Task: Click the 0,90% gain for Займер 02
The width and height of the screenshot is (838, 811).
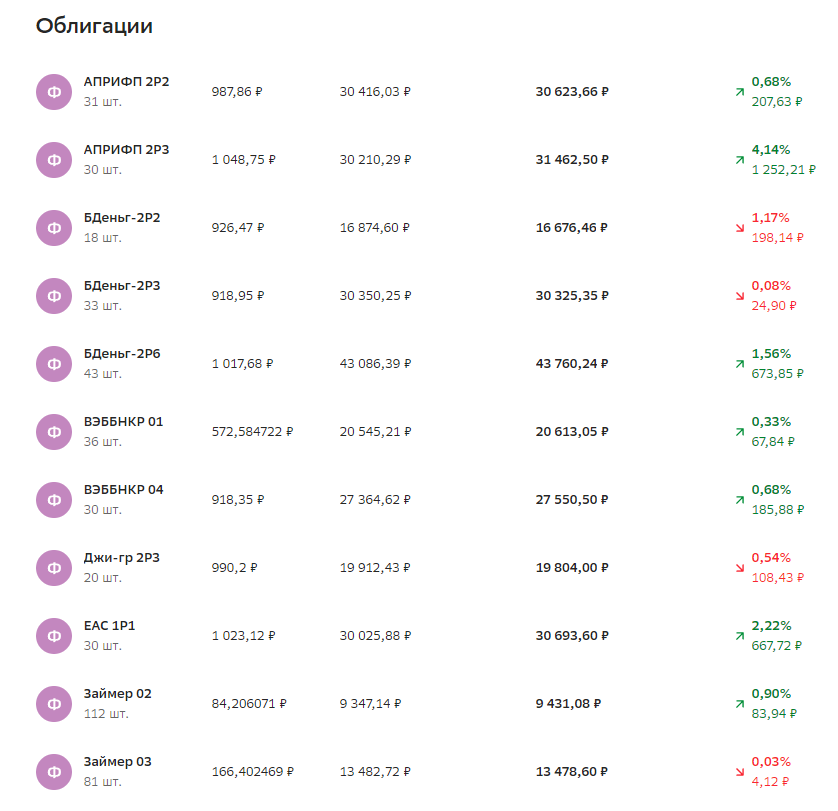Action: point(771,694)
